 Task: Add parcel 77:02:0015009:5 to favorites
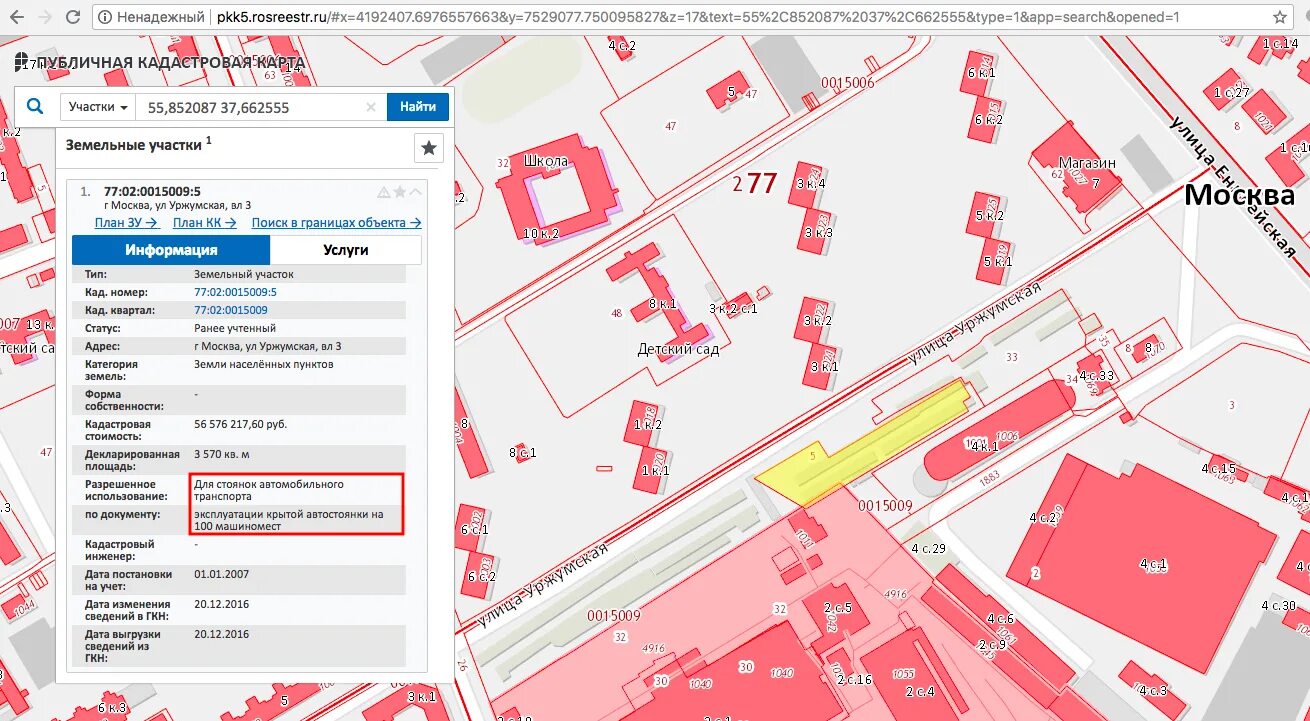(400, 192)
